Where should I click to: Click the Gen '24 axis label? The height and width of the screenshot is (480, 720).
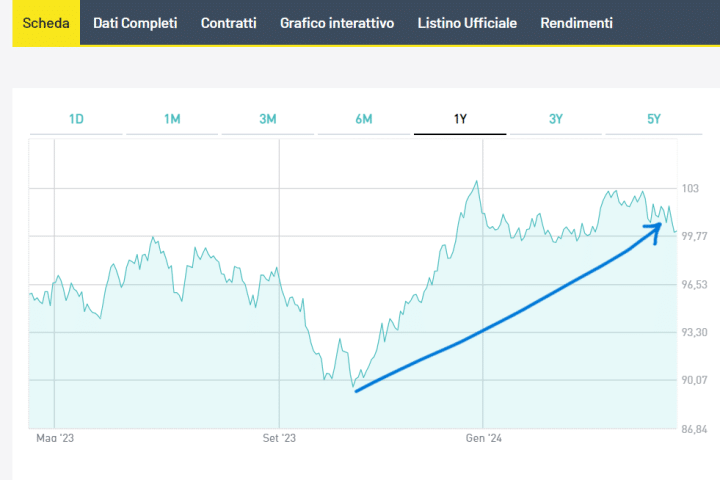click(x=483, y=438)
